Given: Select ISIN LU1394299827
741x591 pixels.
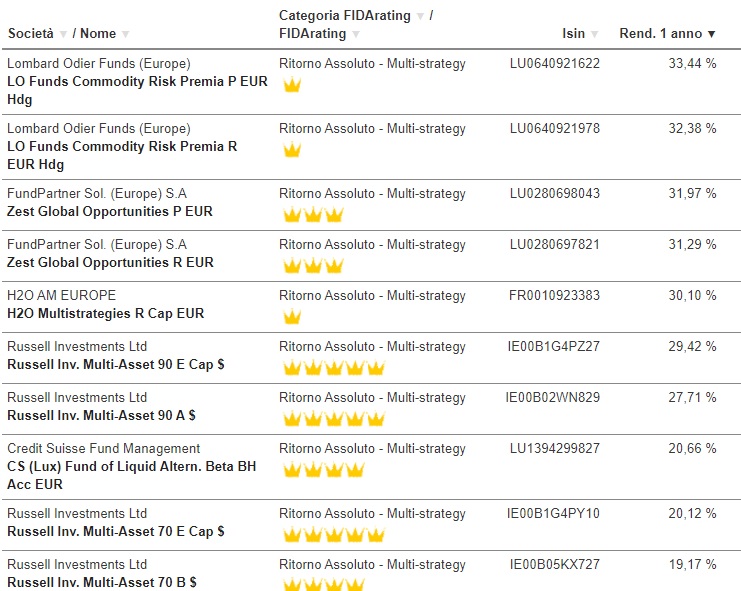Looking at the screenshot, I should (554, 448).
